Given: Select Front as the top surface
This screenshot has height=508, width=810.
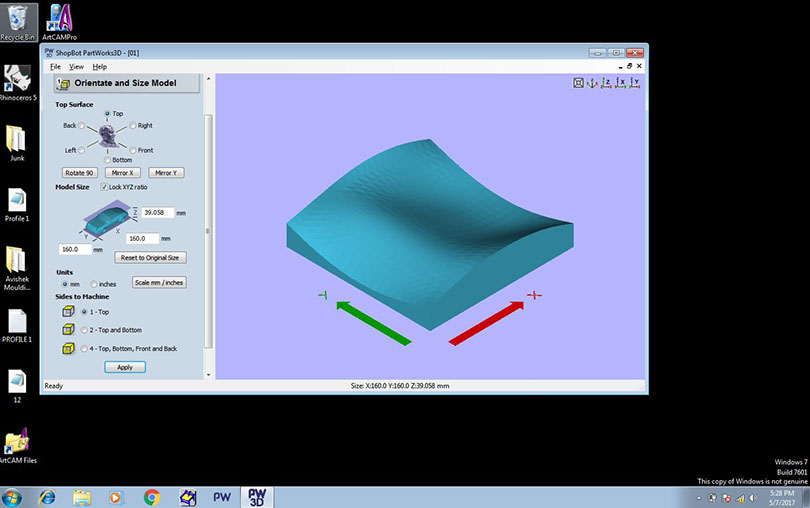Looking at the screenshot, I should coord(133,150).
